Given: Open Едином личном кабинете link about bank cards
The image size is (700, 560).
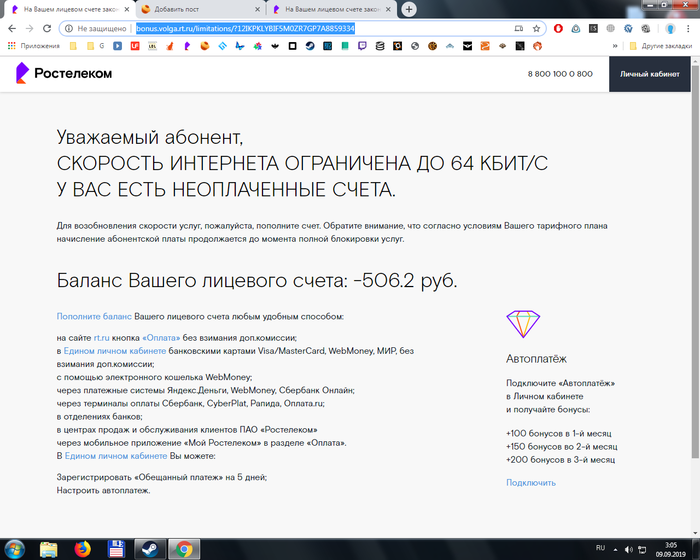Looking at the screenshot, I should point(115,351).
